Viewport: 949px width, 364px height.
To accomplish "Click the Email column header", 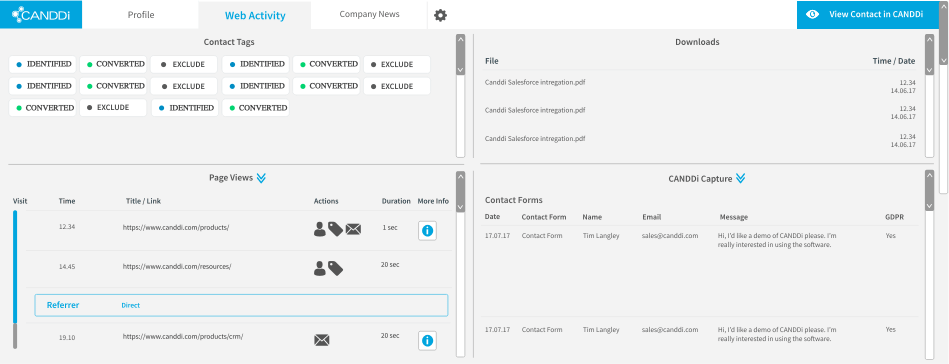I will click(652, 217).
